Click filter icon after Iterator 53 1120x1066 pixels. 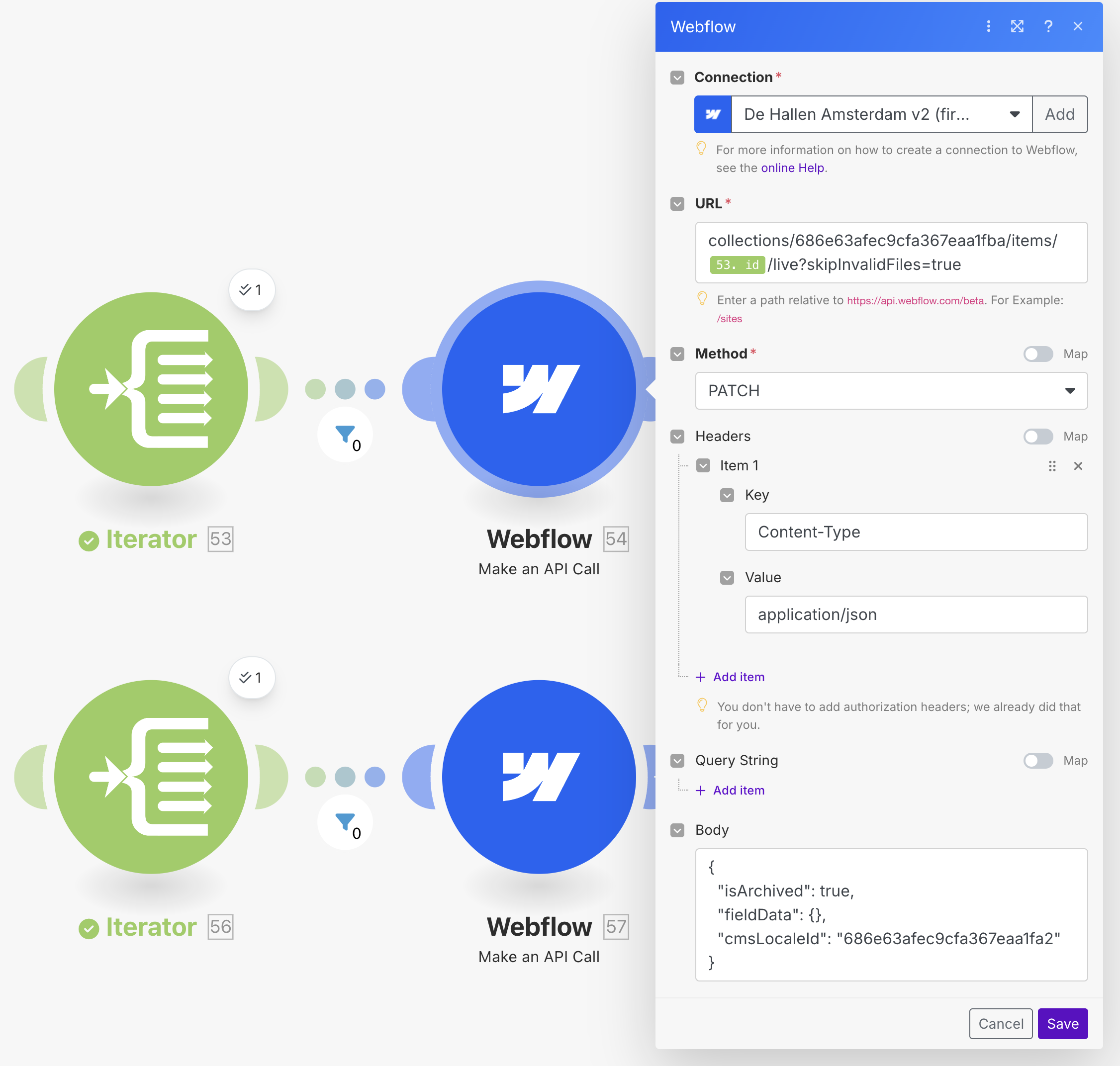click(345, 434)
